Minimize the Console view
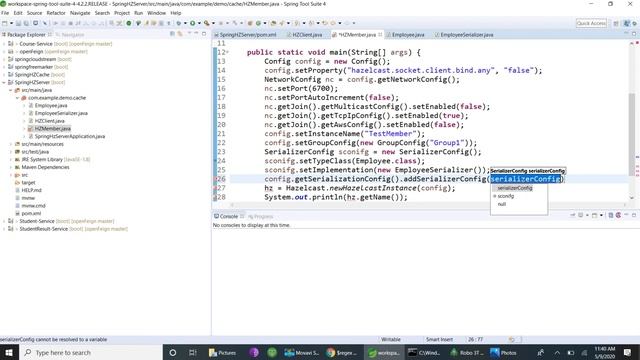Screen dimensions: 640x360 627,215
